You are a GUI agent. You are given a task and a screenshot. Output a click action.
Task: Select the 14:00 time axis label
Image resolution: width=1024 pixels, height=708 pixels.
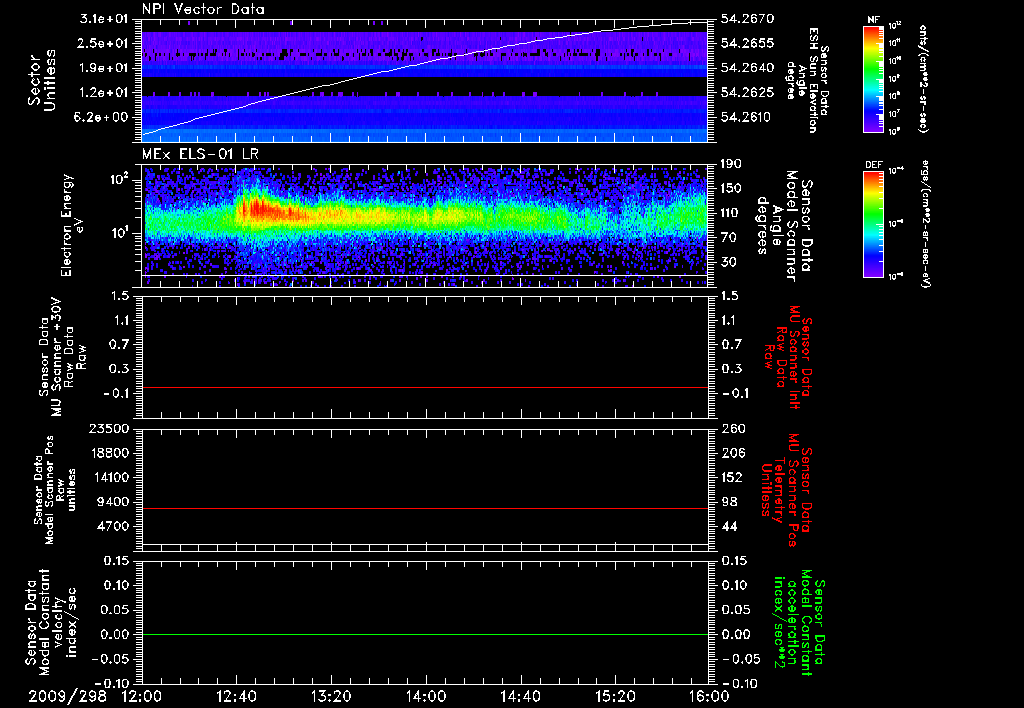(x=425, y=695)
